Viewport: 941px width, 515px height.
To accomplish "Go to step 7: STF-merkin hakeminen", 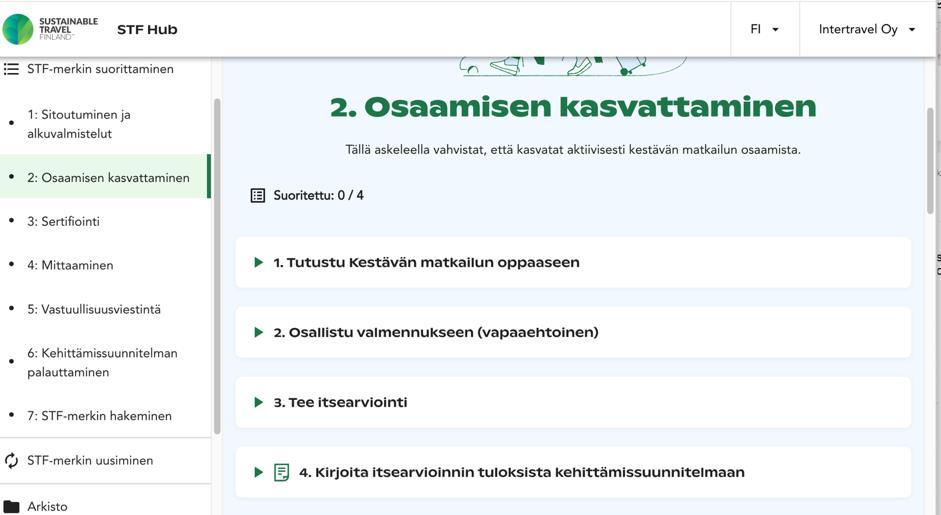I will coord(99,416).
